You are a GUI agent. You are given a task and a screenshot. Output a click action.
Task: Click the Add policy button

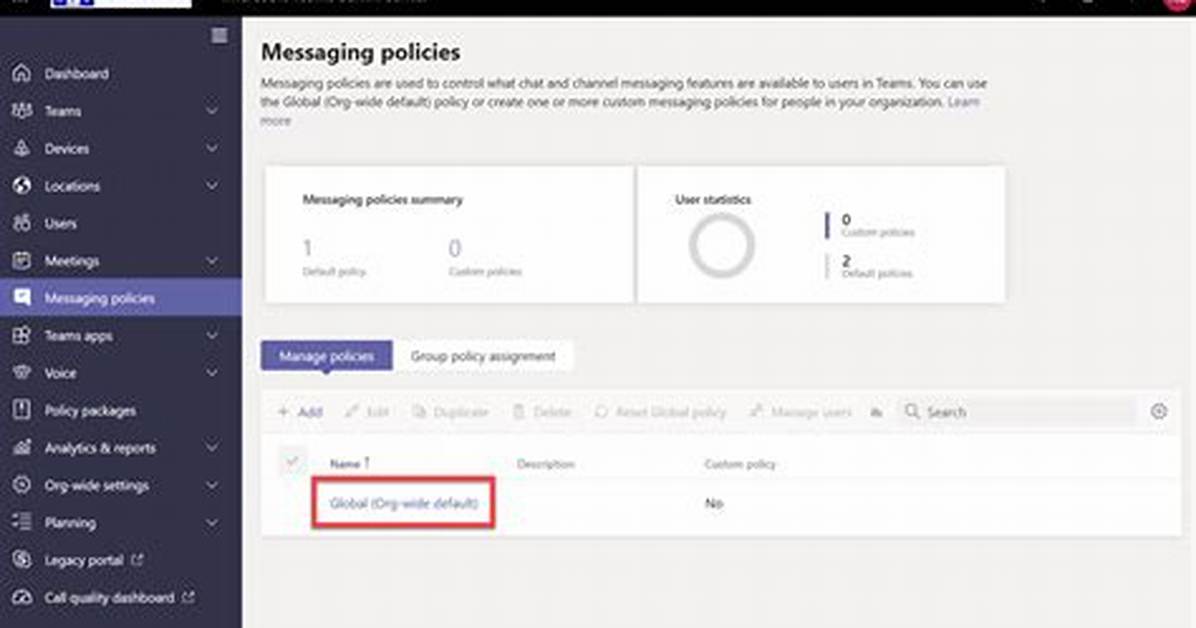click(x=300, y=412)
